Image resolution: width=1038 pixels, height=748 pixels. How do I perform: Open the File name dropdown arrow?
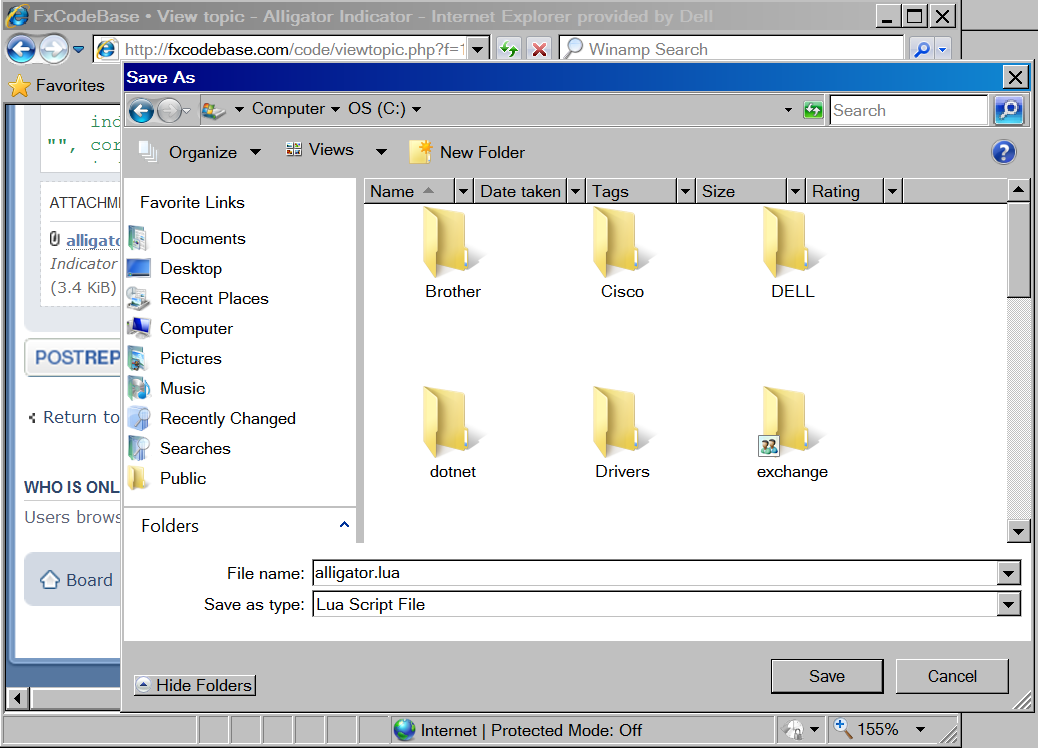tap(1008, 573)
